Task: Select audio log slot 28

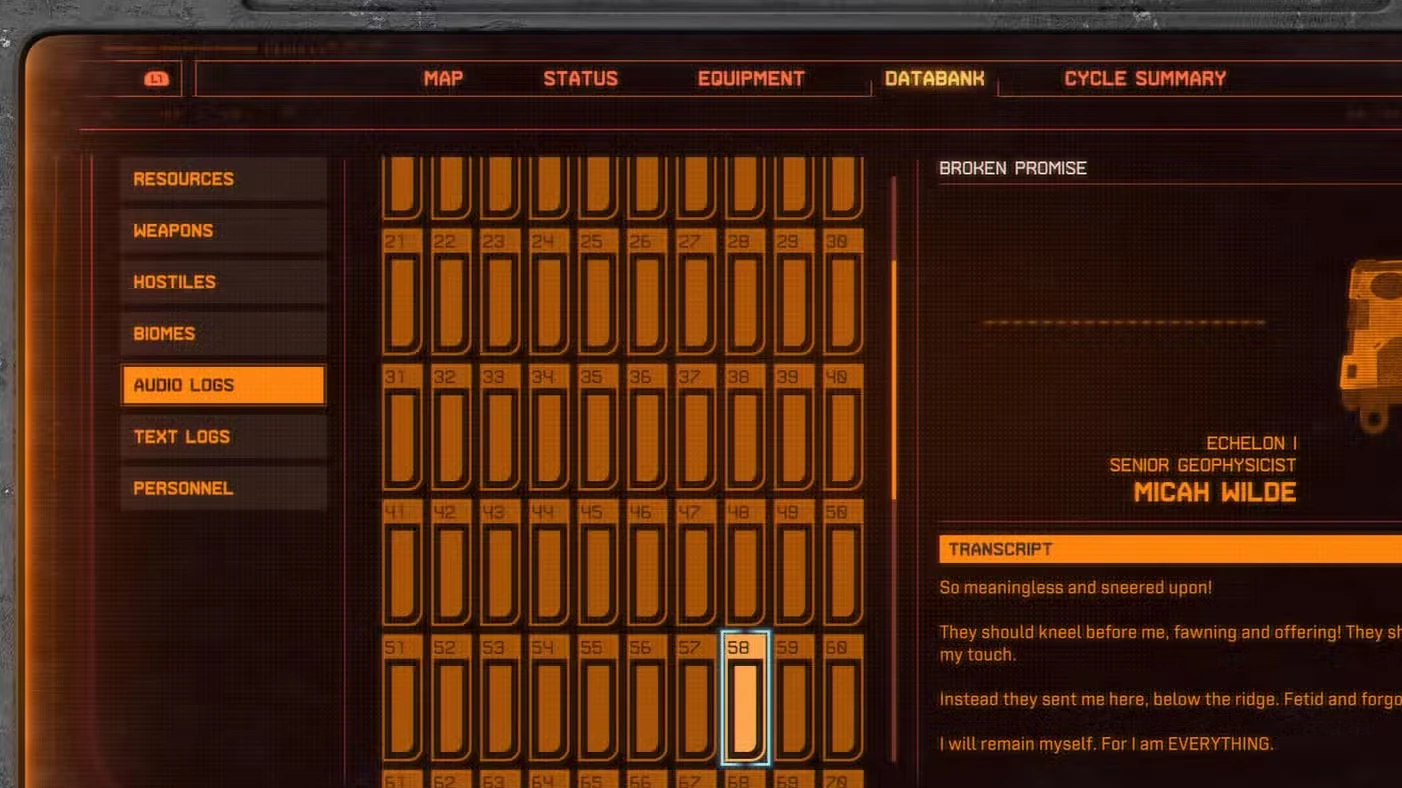Action: click(745, 292)
